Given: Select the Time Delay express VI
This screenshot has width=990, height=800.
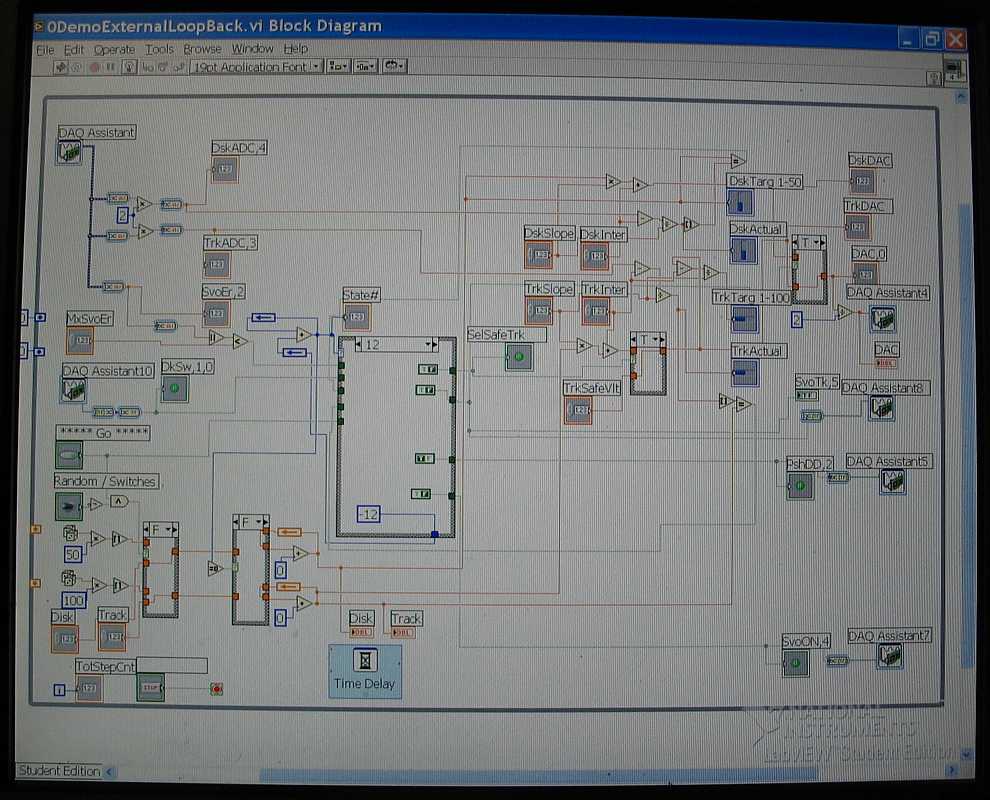Looking at the screenshot, I should (365, 670).
